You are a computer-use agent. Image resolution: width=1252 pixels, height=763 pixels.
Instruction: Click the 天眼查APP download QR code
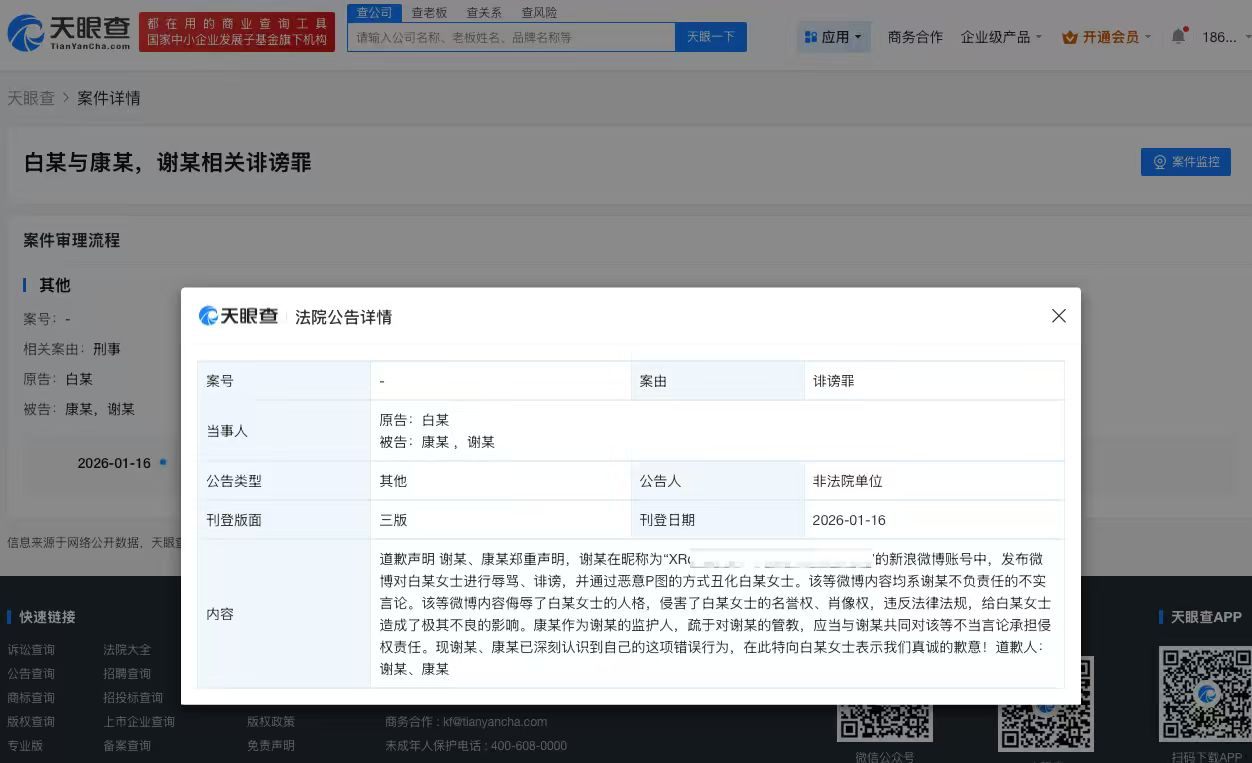[x=1205, y=693]
